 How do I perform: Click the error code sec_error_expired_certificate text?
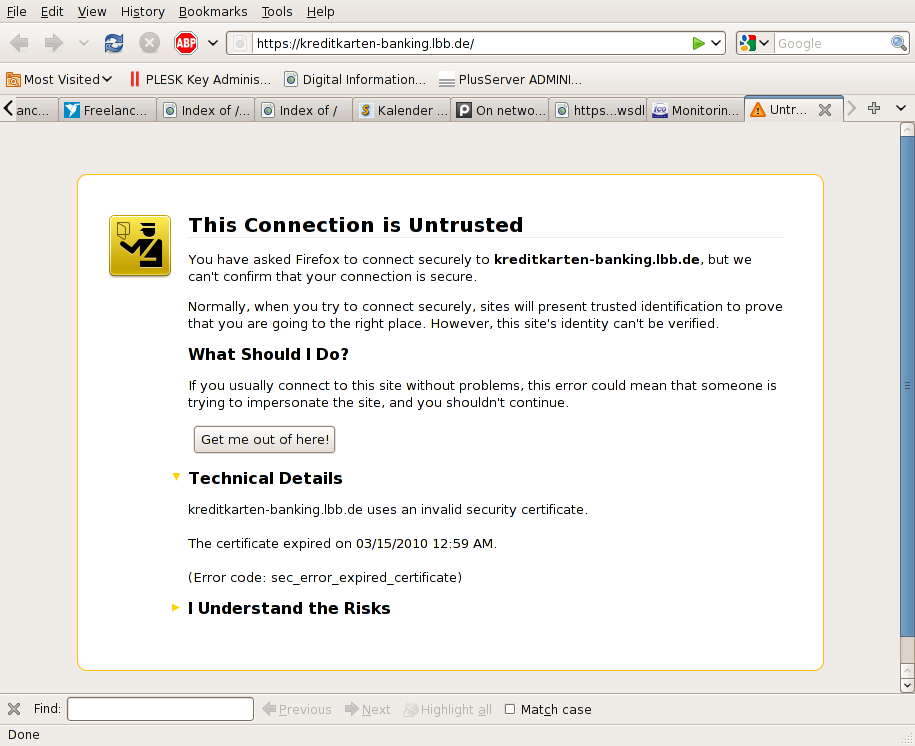tap(325, 577)
